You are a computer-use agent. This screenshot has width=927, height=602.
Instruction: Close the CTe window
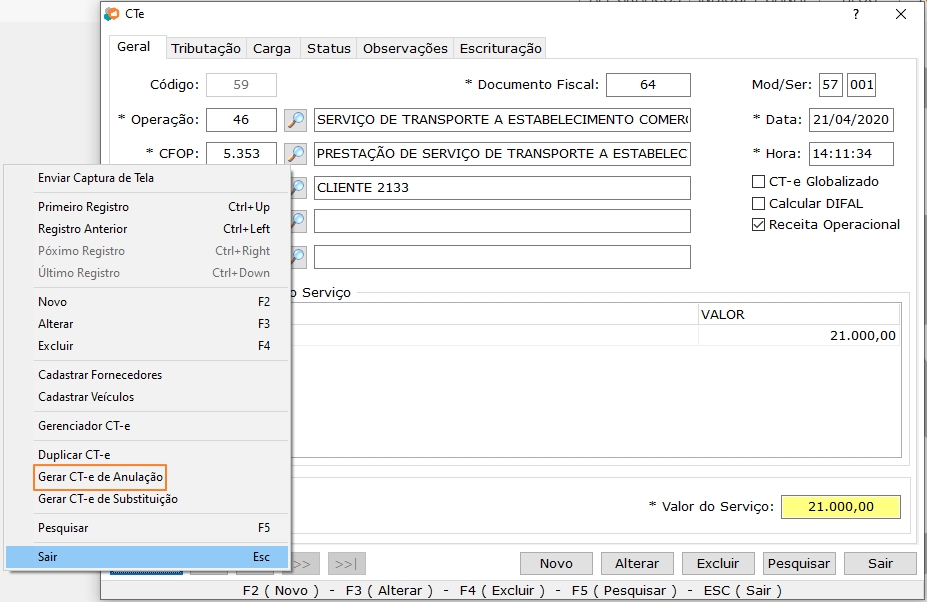coord(901,14)
